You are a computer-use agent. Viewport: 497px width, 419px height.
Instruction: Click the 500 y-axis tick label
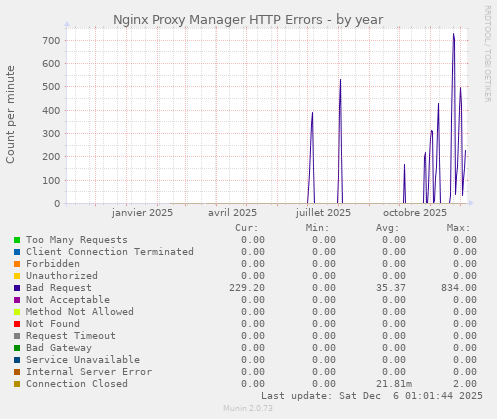point(51,87)
